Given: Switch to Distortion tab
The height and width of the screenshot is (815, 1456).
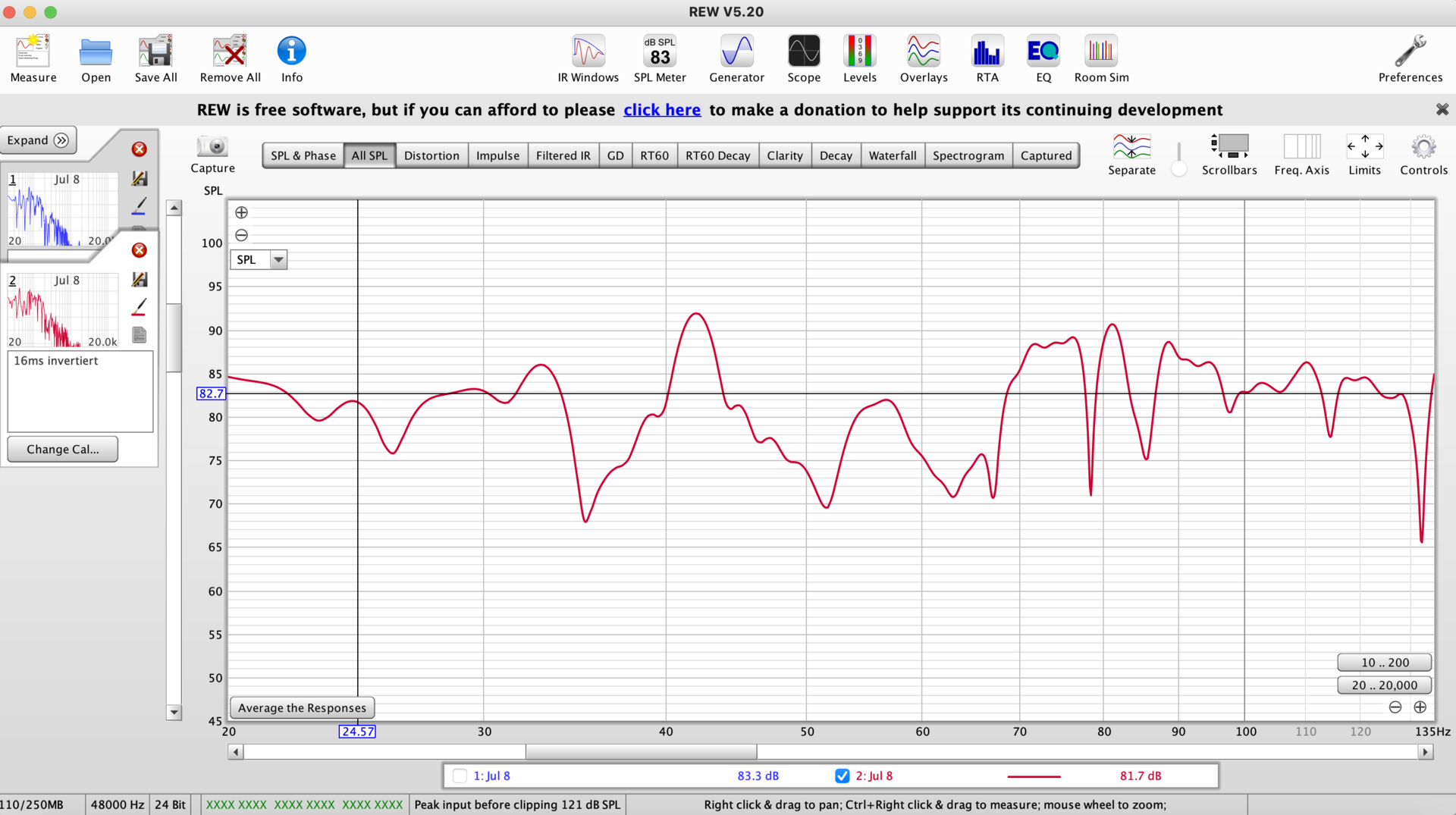Looking at the screenshot, I should click(x=431, y=155).
